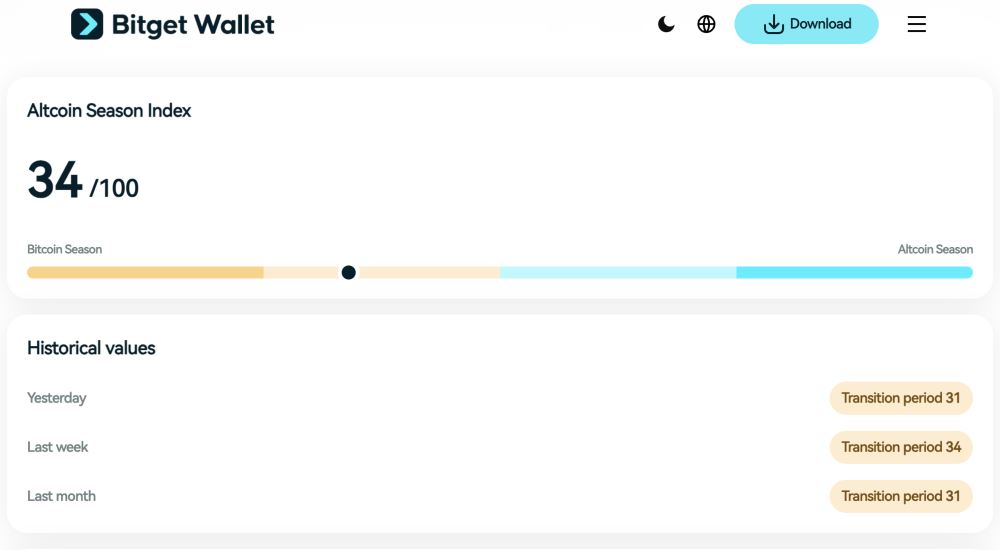
Task: Click the light cyan bar segment
Action: click(x=618, y=272)
